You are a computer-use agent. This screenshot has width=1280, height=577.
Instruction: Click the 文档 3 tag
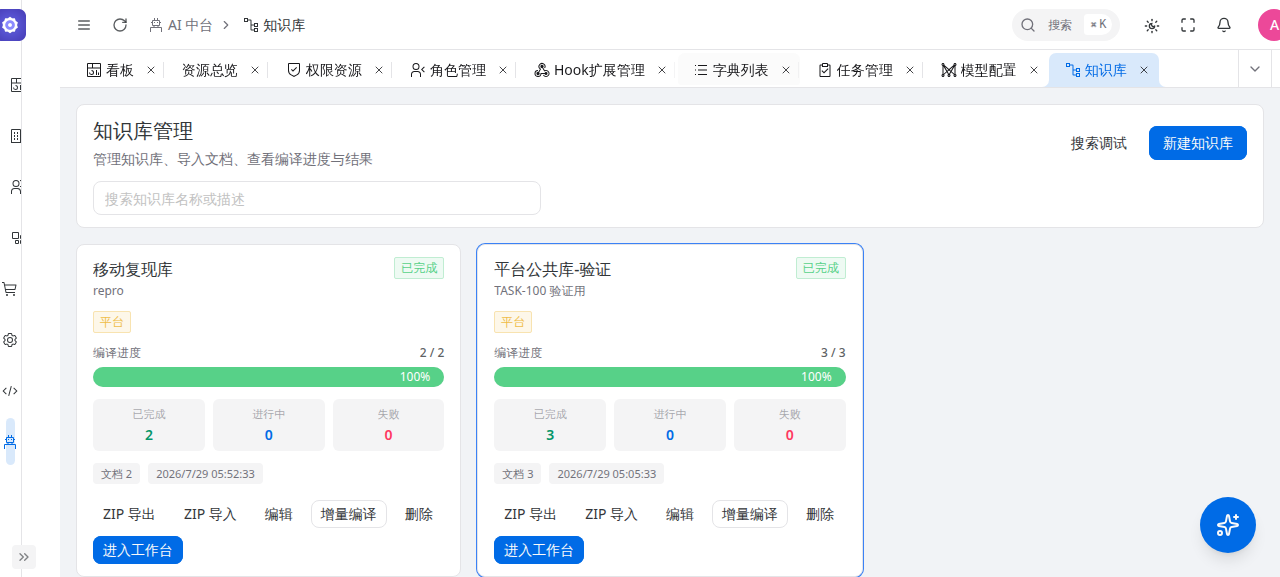[518, 474]
